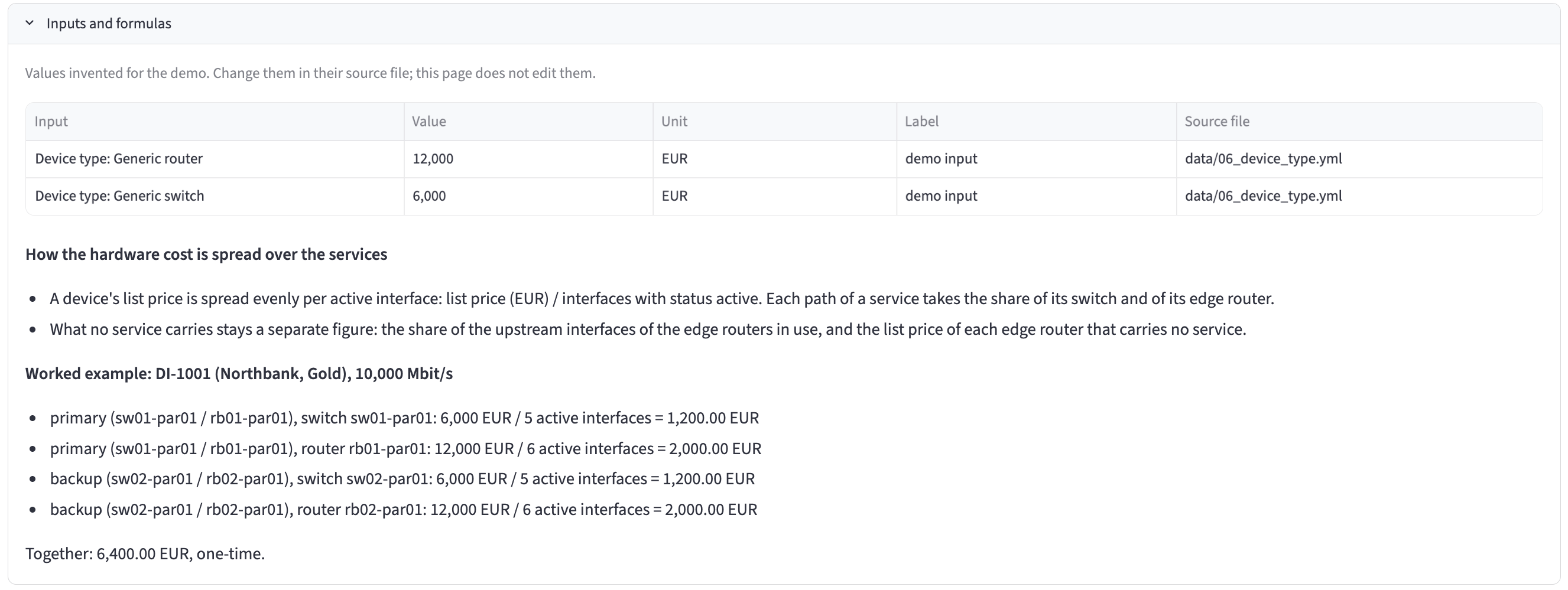
Task: Click the cell Device type: Generic router
Action: click(x=215, y=159)
